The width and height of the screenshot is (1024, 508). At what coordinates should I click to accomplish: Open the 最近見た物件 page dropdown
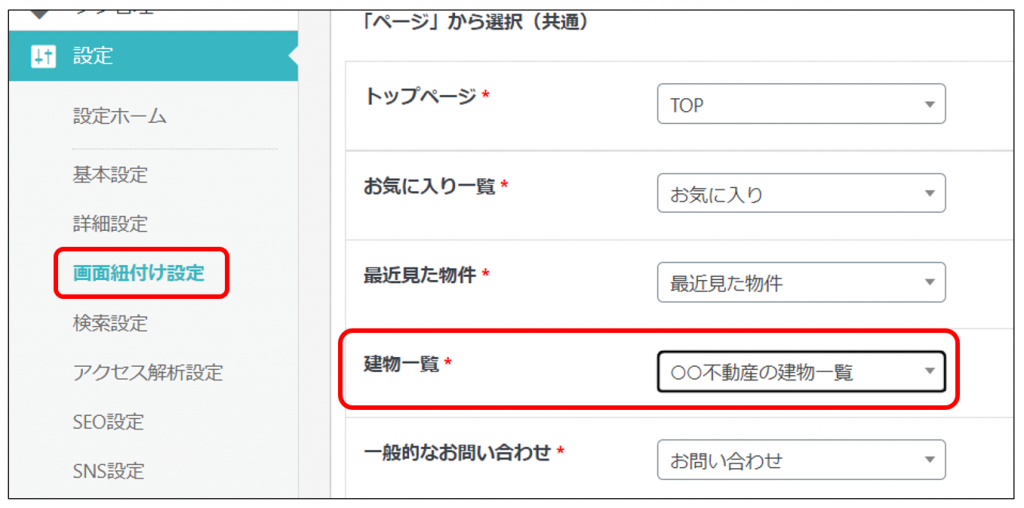pyautogui.click(x=800, y=283)
